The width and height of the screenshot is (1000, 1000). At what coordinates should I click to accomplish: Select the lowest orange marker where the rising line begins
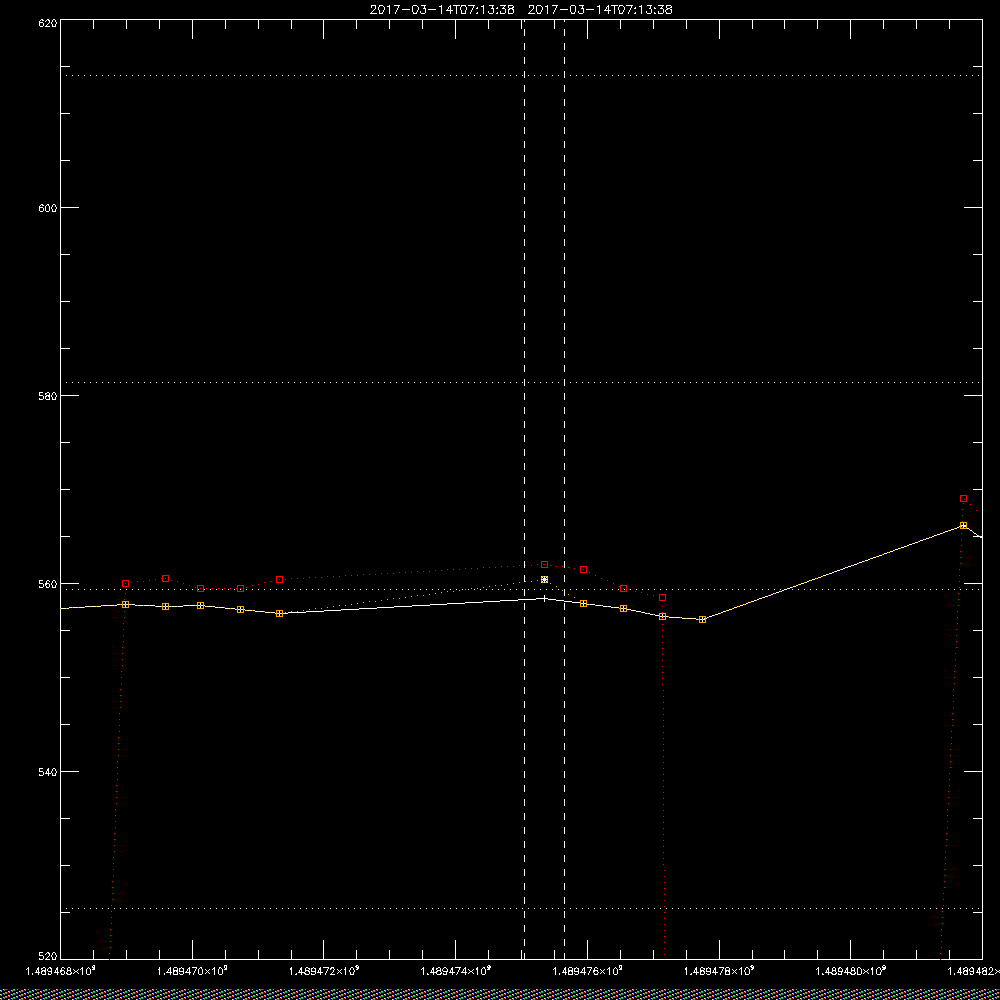pyautogui.click(x=702, y=619)
